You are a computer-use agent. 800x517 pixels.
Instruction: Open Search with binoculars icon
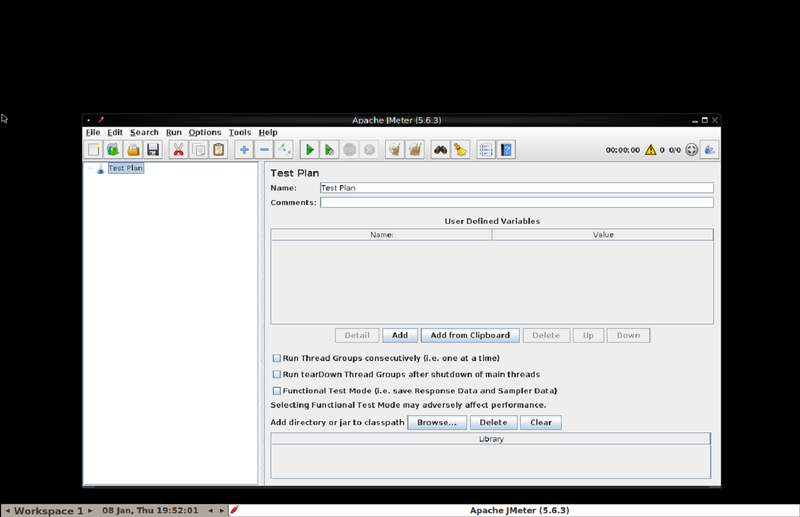440,150
